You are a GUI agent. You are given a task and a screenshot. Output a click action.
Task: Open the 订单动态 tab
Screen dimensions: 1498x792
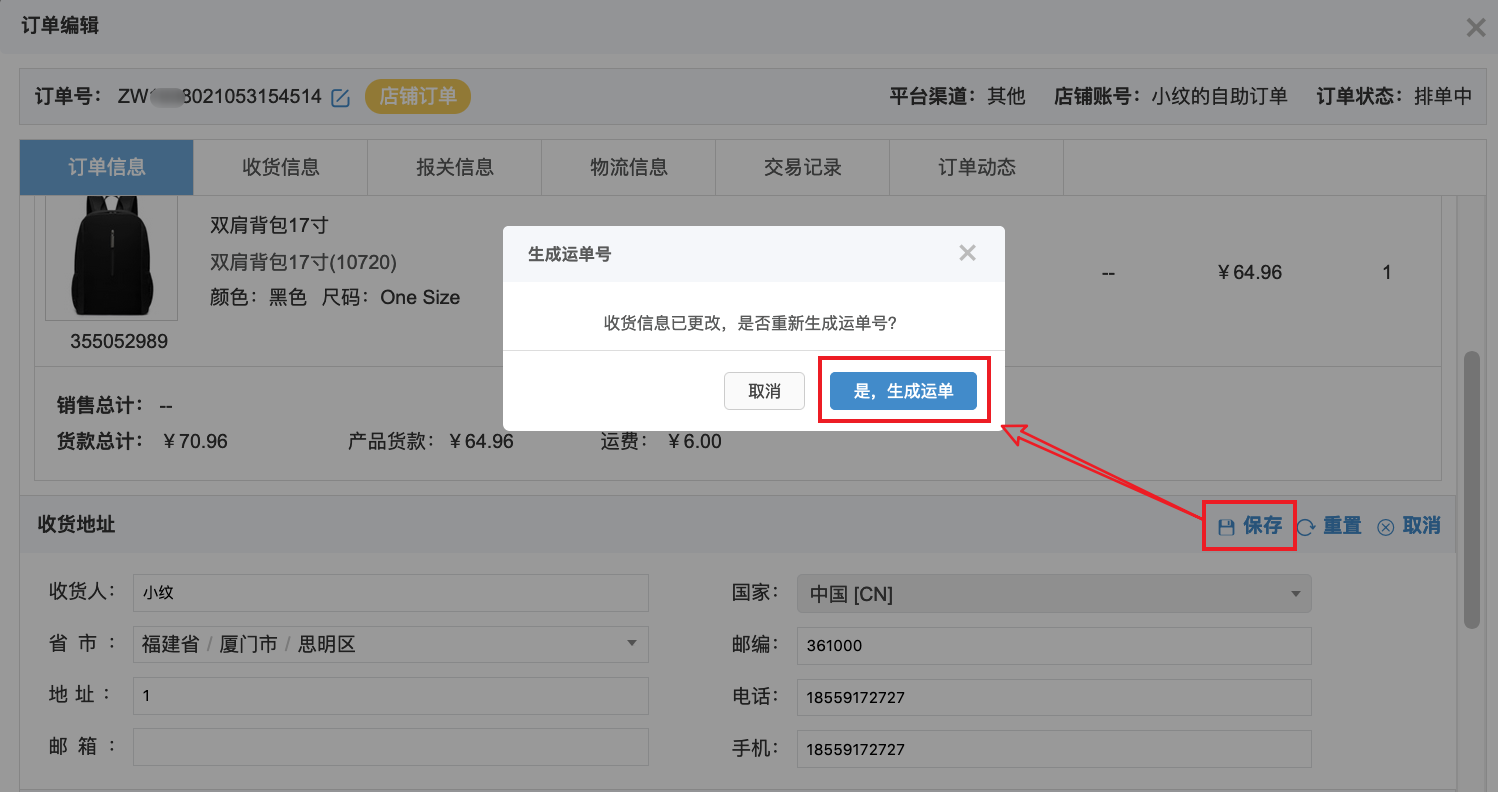[975, 167]
